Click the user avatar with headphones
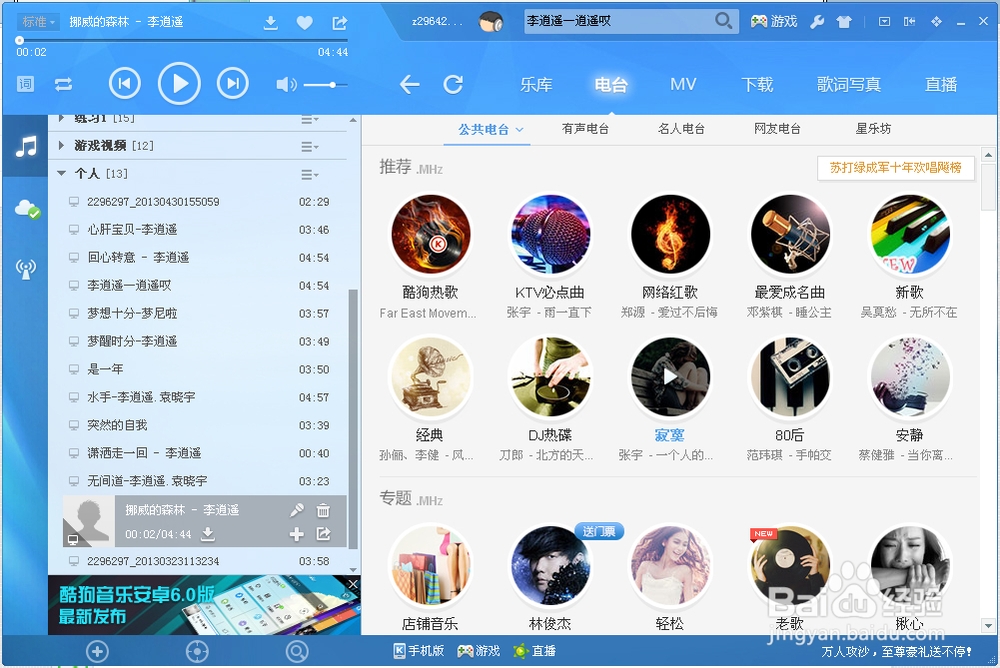Screen dimensions: 1000x668 coord(490,22)
